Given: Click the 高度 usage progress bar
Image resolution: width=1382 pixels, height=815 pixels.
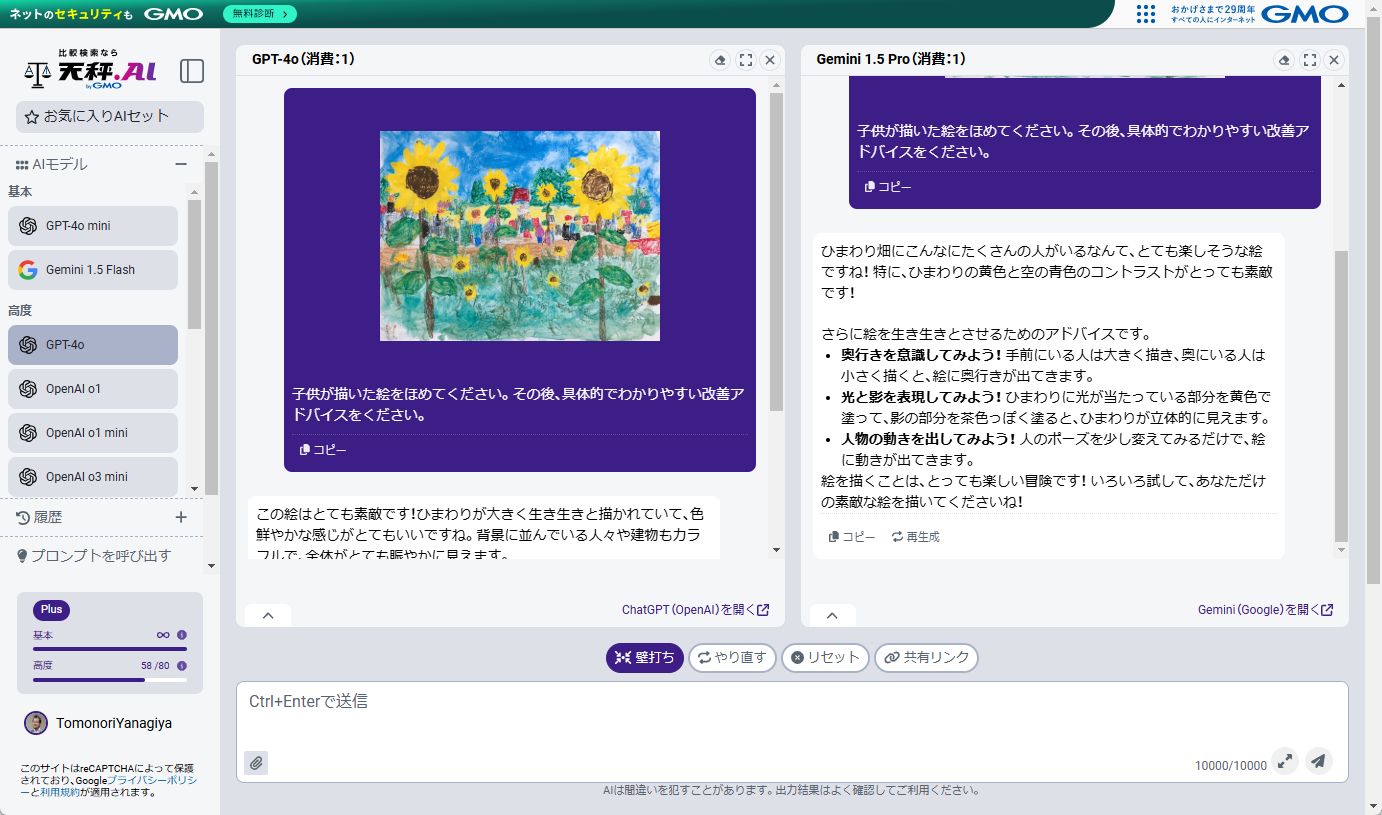Looking at the screenshot, I should click(x=108, y=679).
